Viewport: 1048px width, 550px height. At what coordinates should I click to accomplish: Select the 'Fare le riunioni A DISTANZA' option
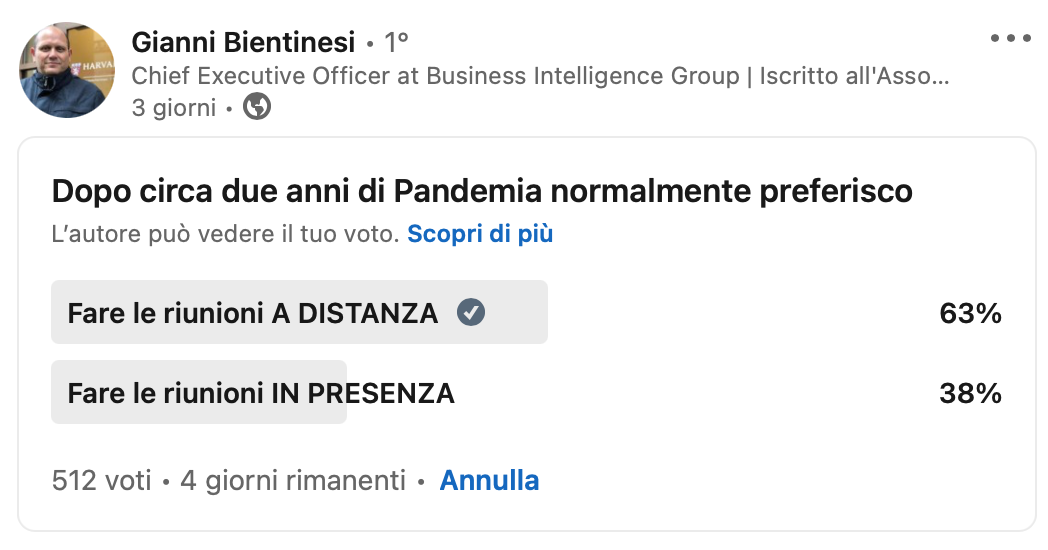252,313
